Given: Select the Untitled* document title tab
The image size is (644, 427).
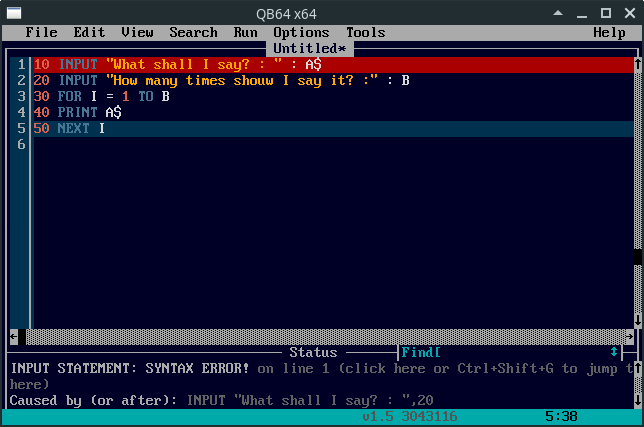Looking at the screenshot, I should click(310, 48).
